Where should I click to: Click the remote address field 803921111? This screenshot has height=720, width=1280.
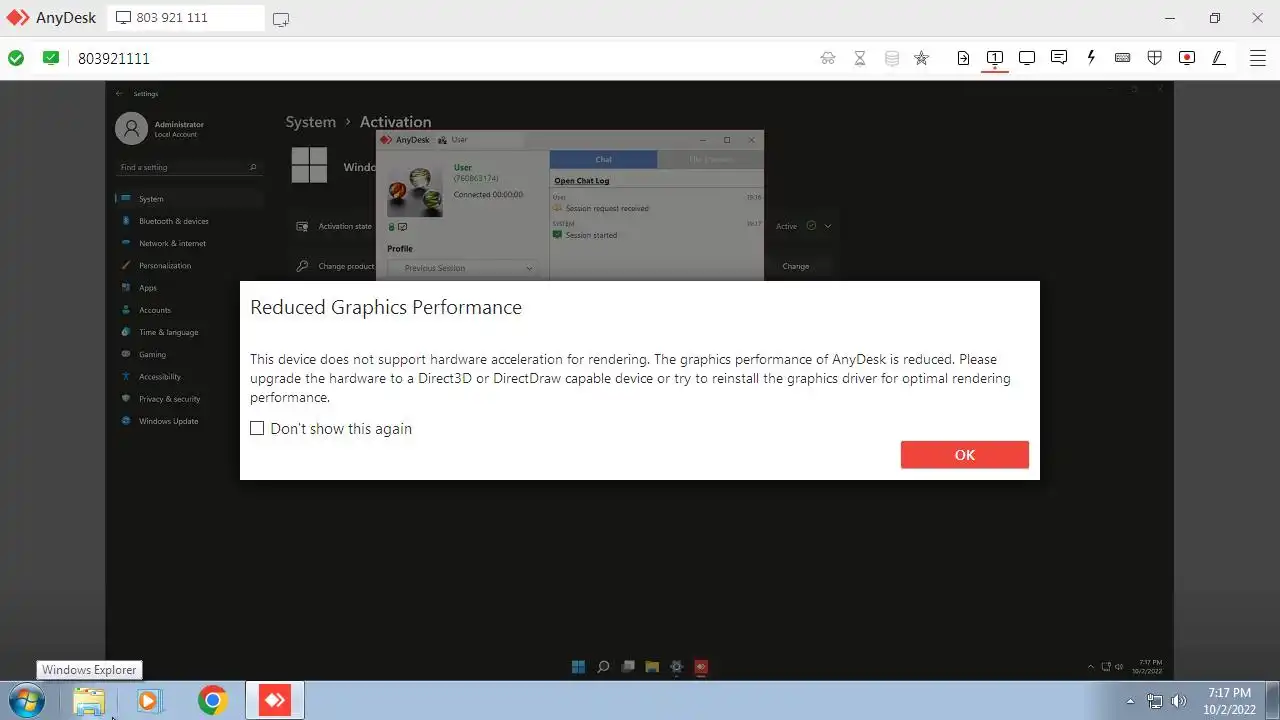click(114, 58)
